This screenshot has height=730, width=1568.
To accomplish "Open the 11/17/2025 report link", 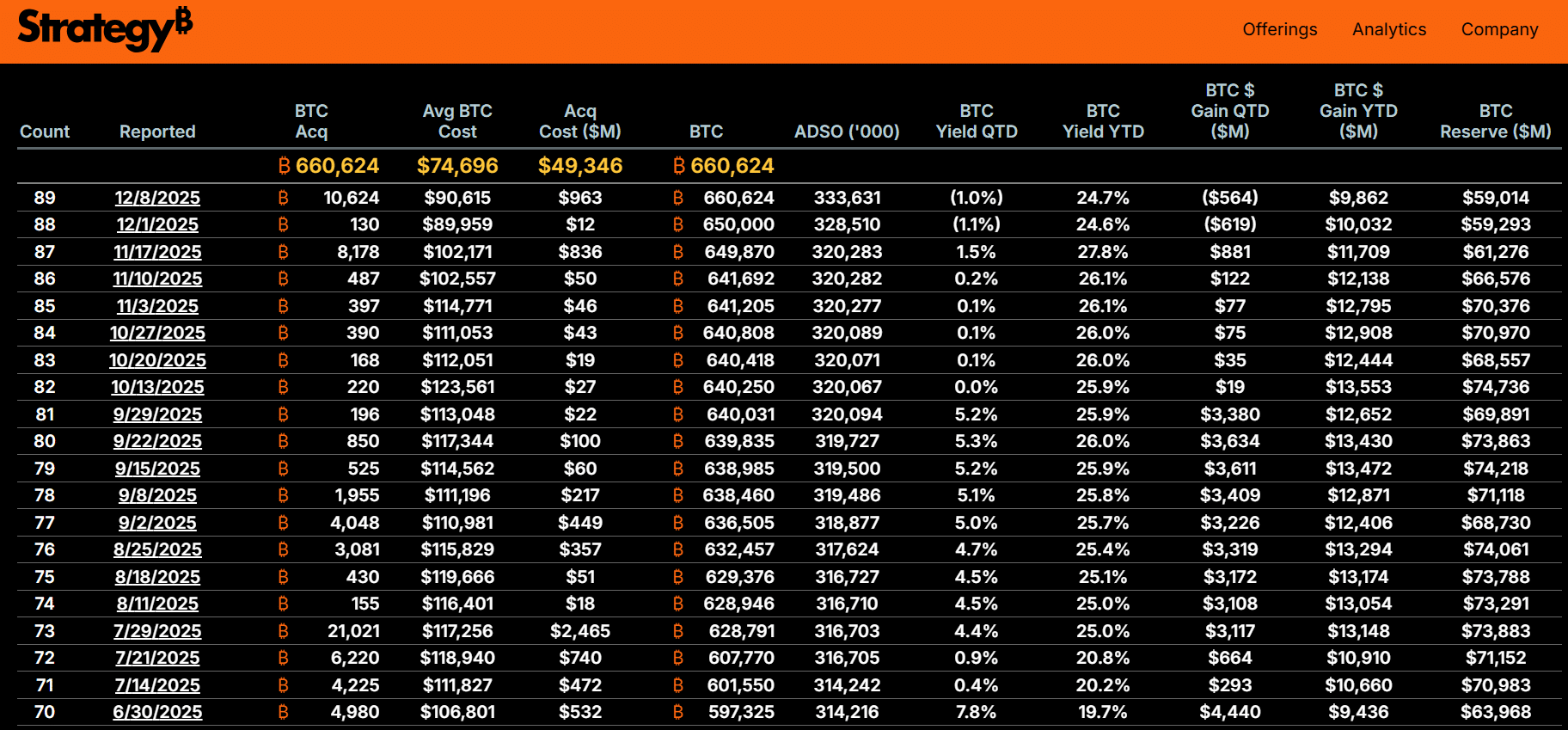I will (157, 252).
